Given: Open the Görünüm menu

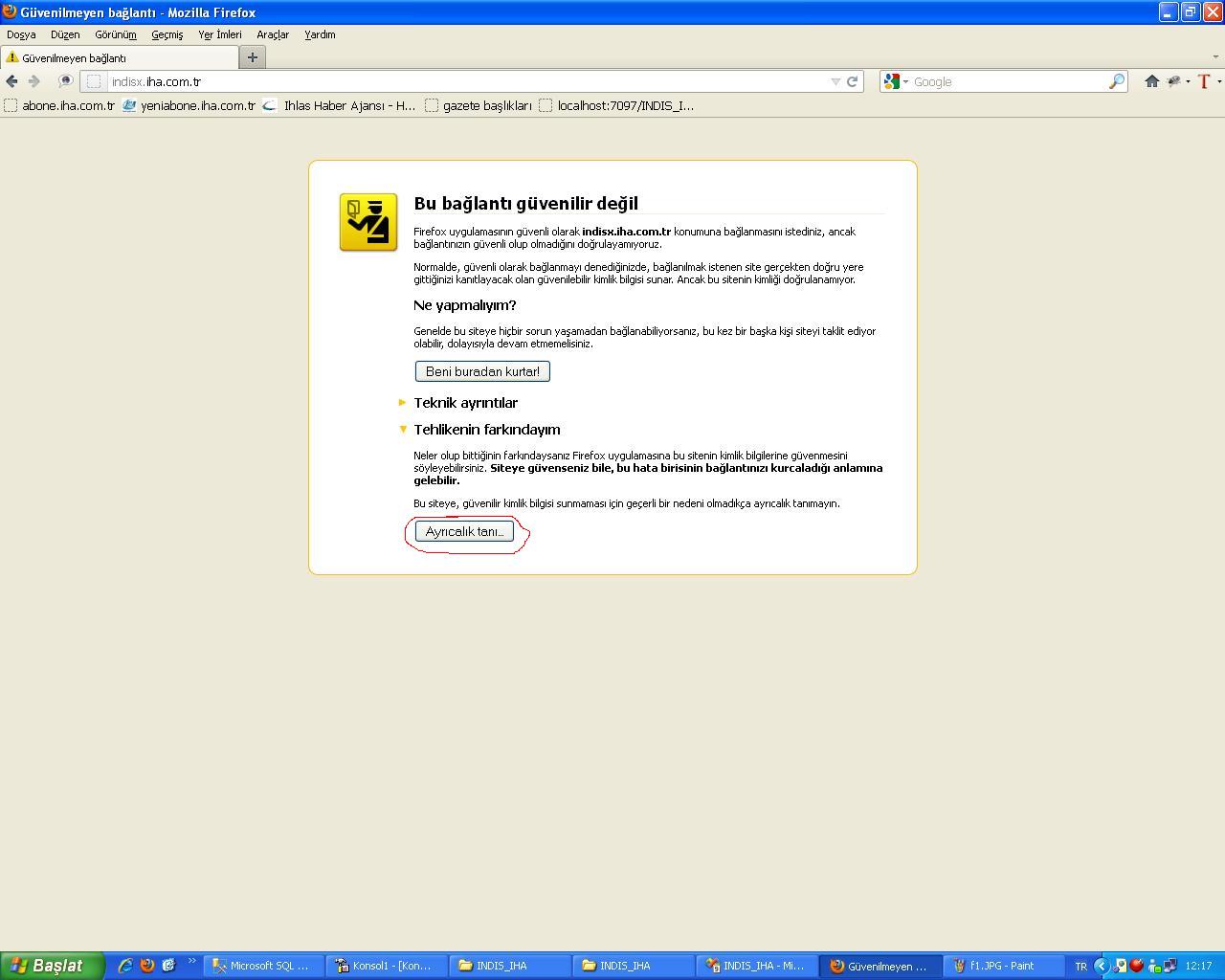Looking at the screenshot, I should point(116,34).
